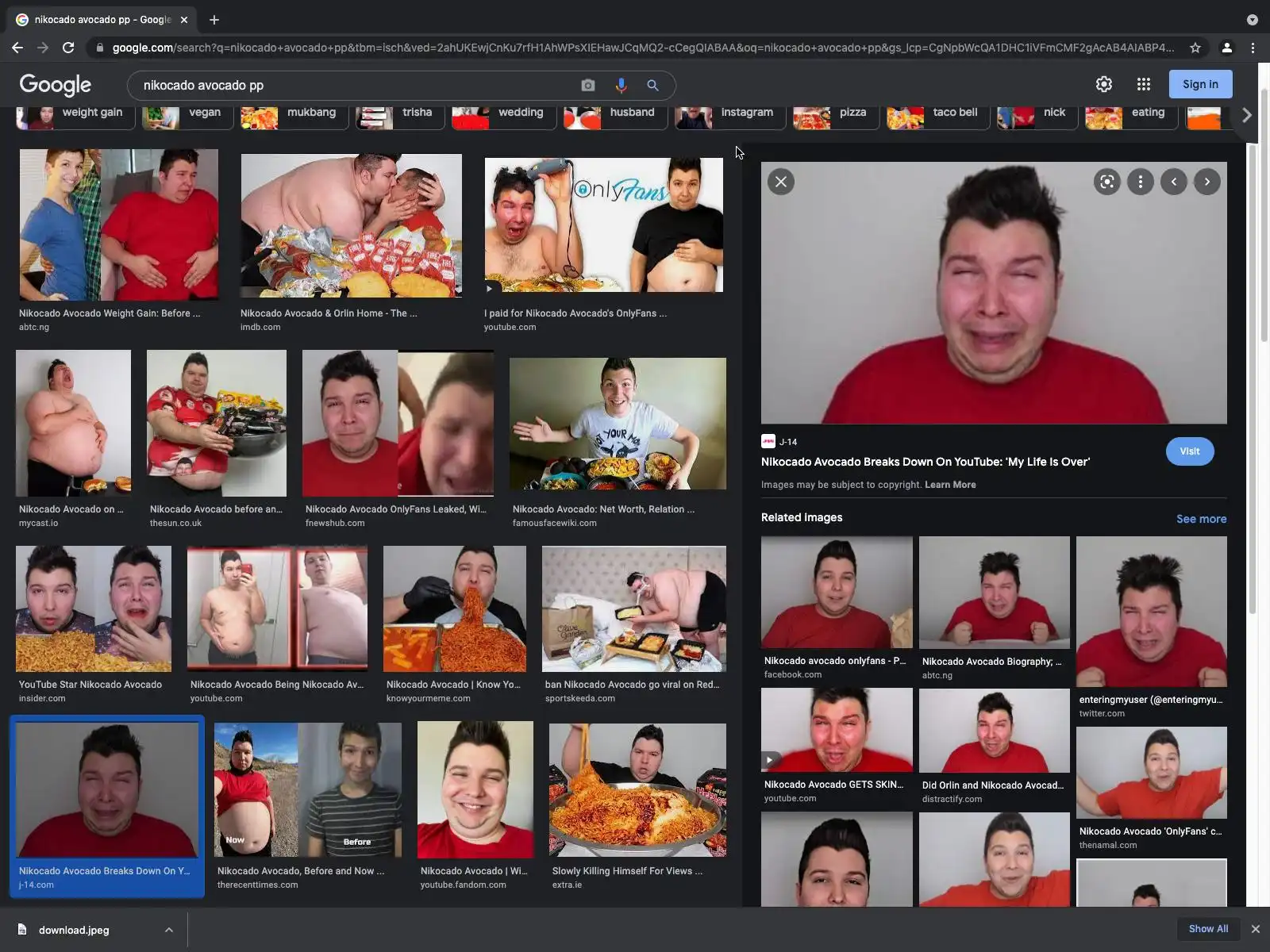Search inside image with Lens icon
The height and width of the screenshot is (952, 1270).
click(1107, 182)
